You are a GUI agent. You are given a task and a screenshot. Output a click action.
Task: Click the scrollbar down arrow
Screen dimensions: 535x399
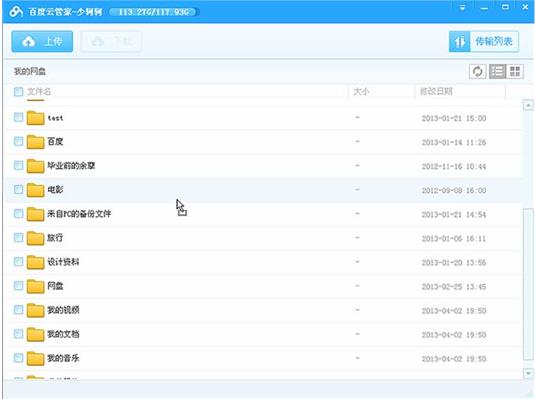[x=528, y=373]
